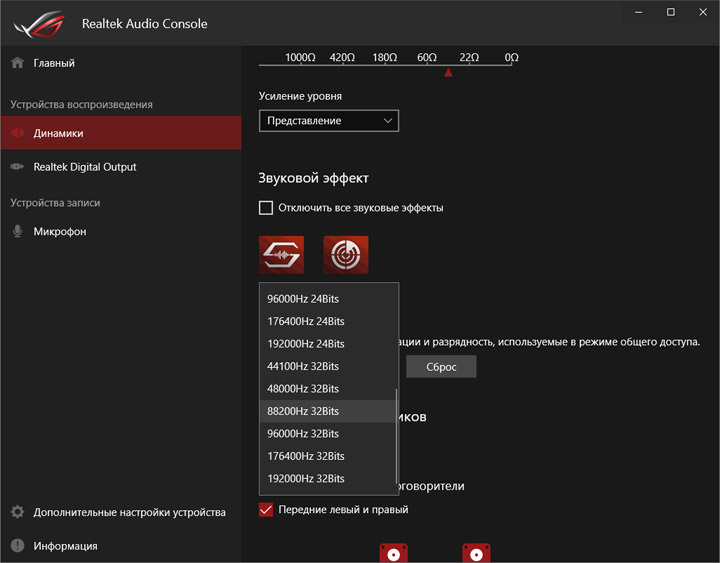Viewport: 720px width, 563px height.
Task: Click the home icon beside Главный
Action: pos(17,63)
